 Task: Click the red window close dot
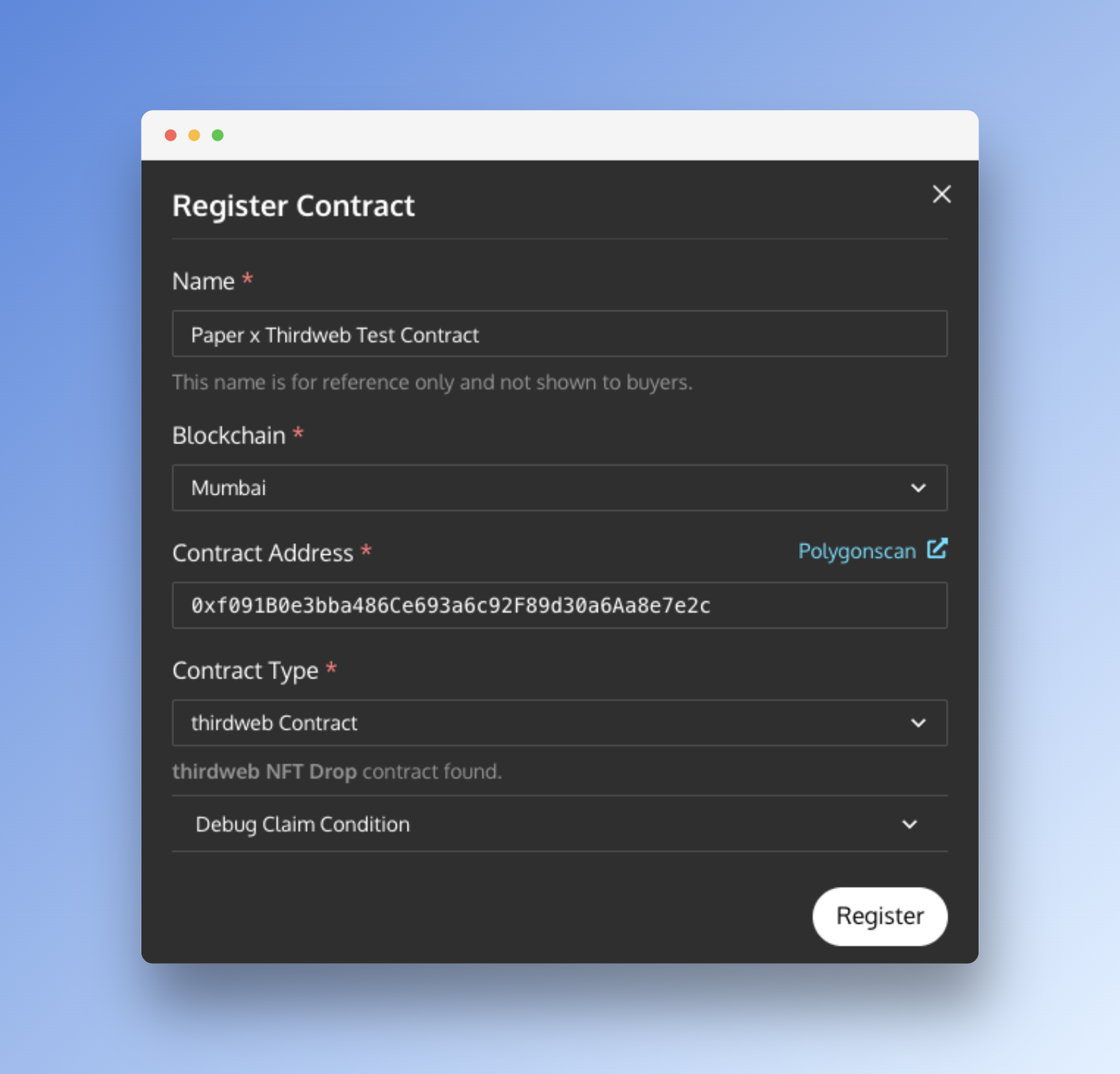pos(170,135)
